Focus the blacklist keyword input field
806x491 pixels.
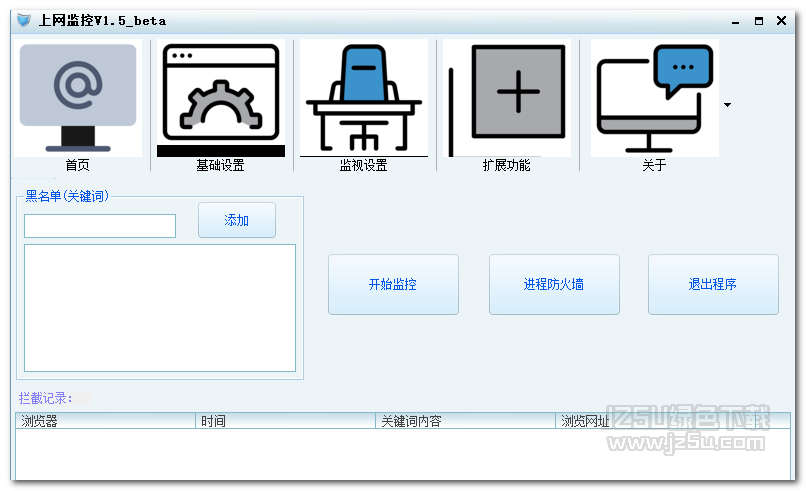coord(100,226)
